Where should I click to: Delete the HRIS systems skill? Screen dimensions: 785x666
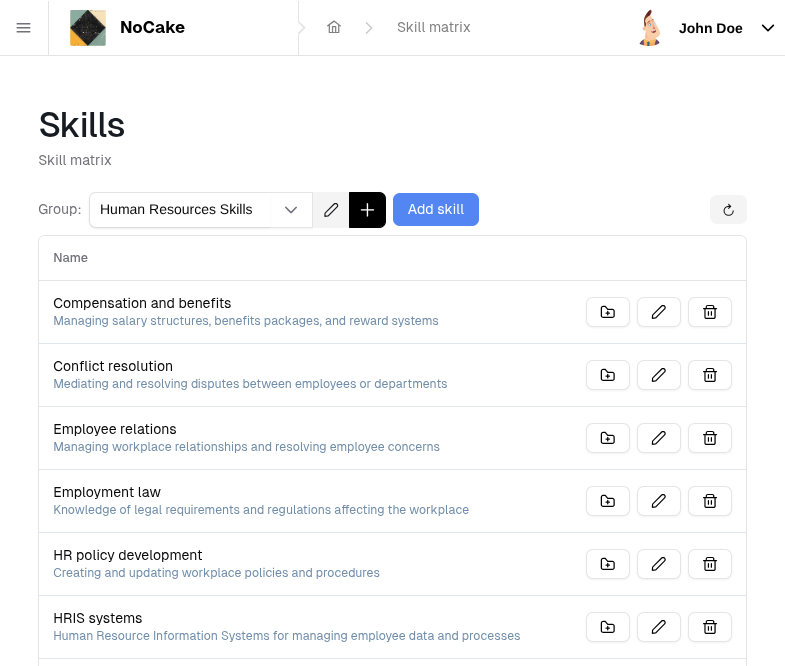tap(710, 627)
